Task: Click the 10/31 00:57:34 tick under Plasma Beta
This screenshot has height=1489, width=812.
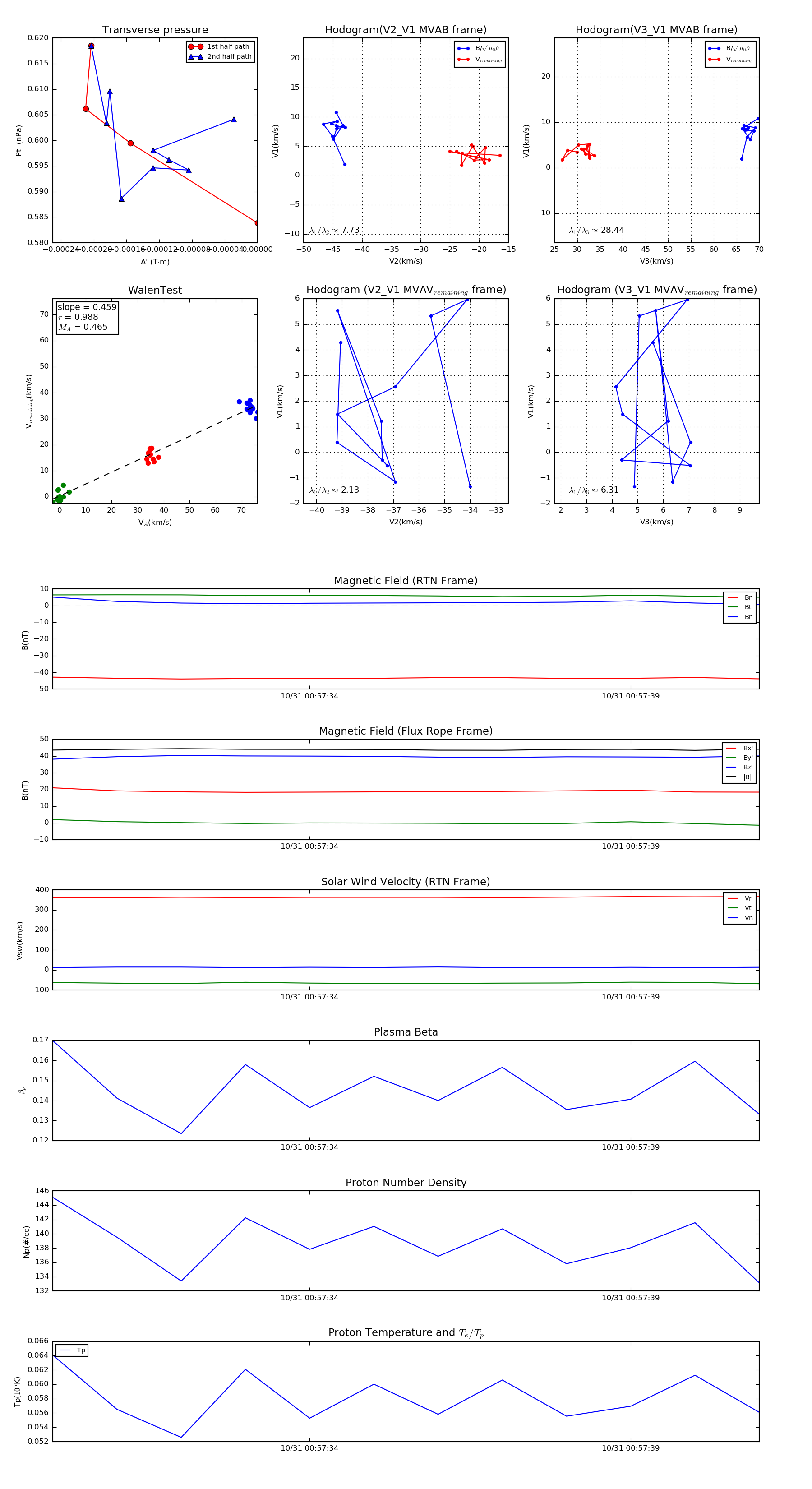Action: (309, 1147)
